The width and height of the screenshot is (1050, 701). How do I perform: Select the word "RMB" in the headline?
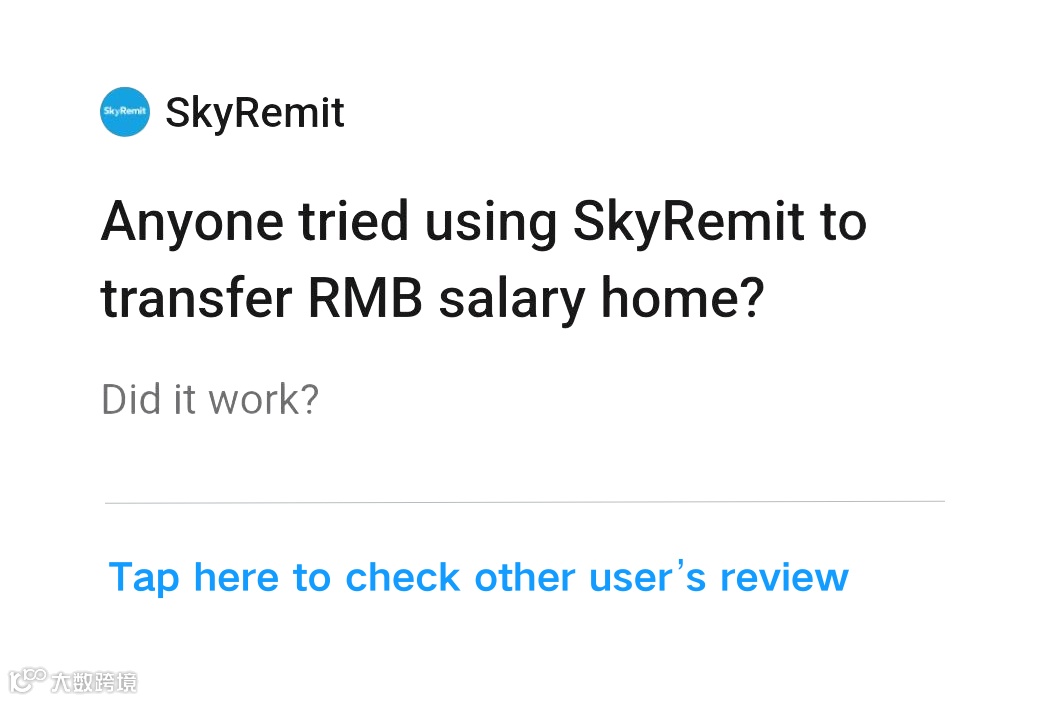(364, 300)
